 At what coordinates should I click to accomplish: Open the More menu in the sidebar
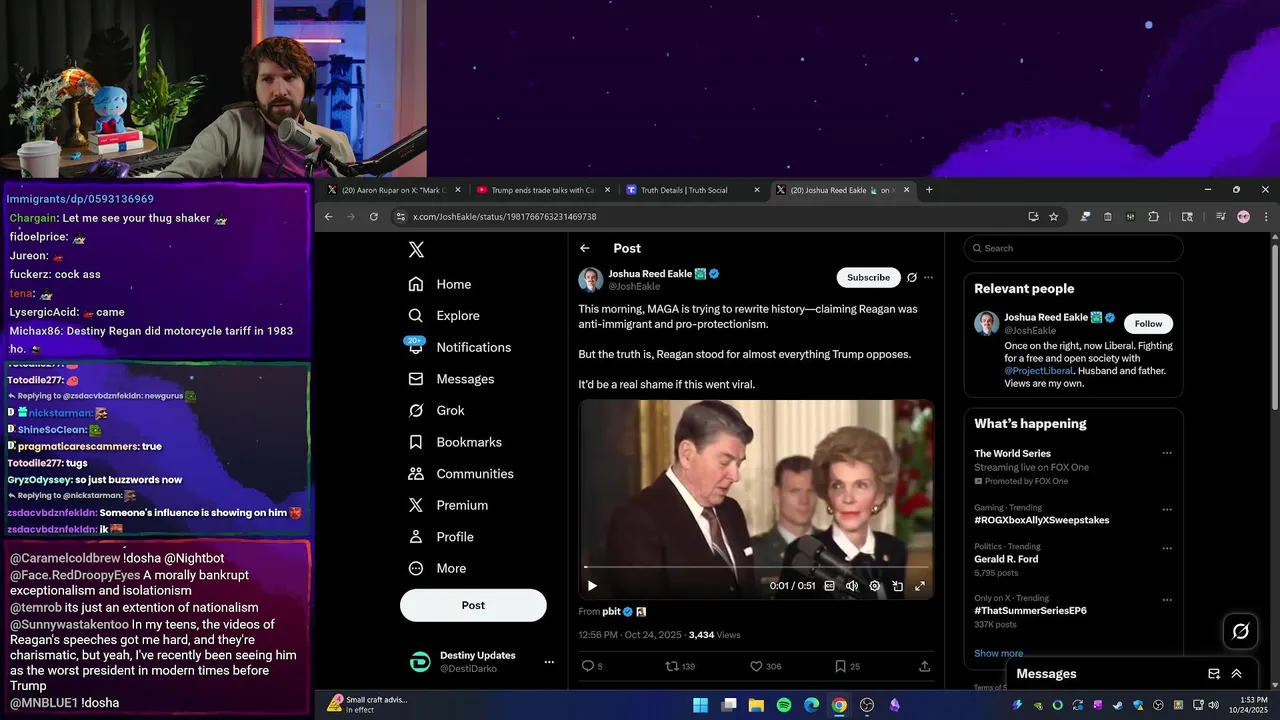pyautogui.click(x=437, y=568)
